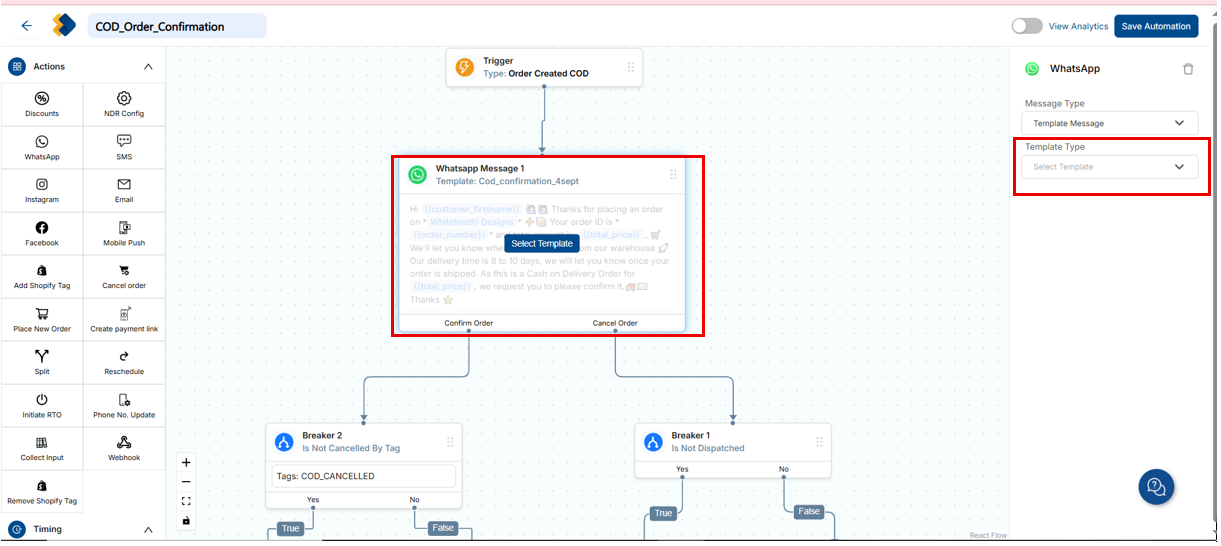The height and width of the screenshot is (546, 1221).
Task: Click the True label under Breaker 1
Action: [x=663, y=513]
